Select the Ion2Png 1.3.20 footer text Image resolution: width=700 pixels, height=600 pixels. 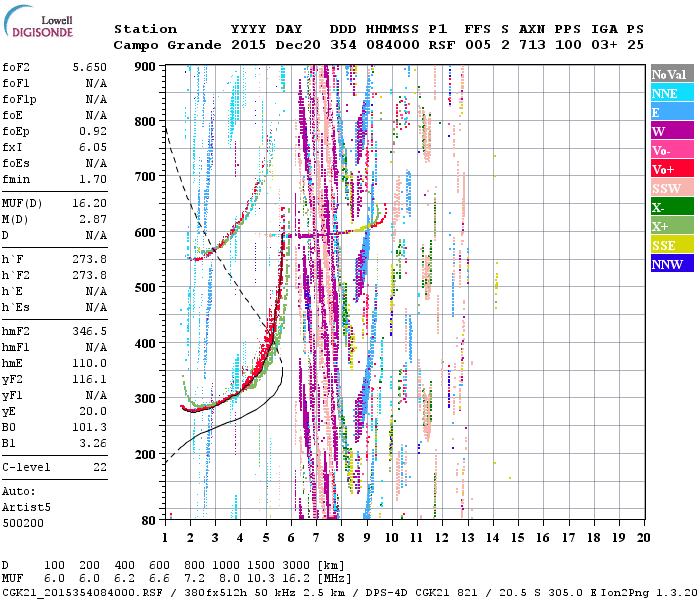click(x=650, y=592)
